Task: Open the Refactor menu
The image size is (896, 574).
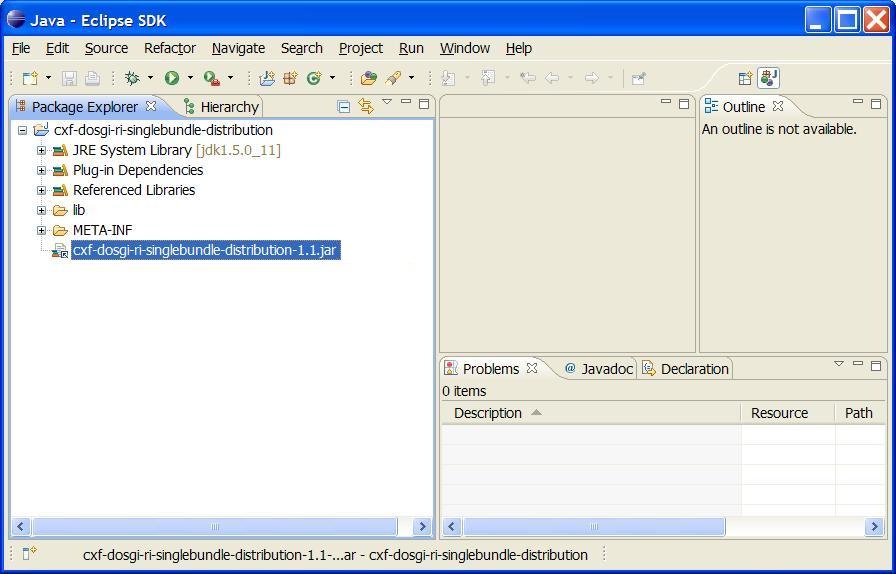Action: (x=169, y=48)
